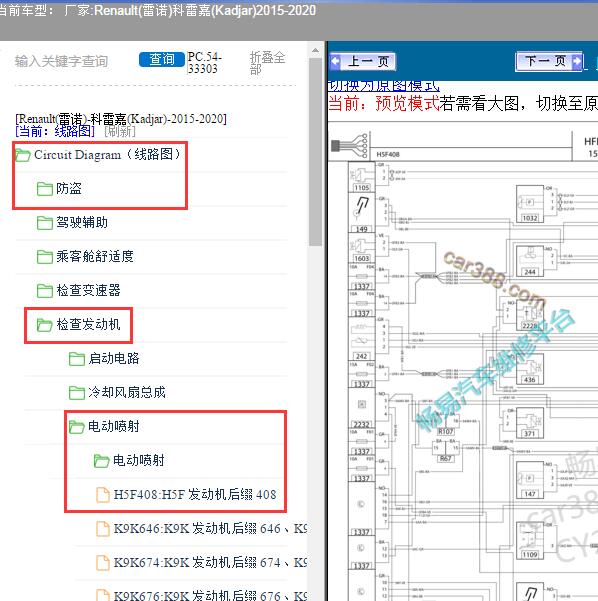This screenshot has height=601, width=598.
Task: Select the 检查发动机 tree label
Action: pos(89,324)
